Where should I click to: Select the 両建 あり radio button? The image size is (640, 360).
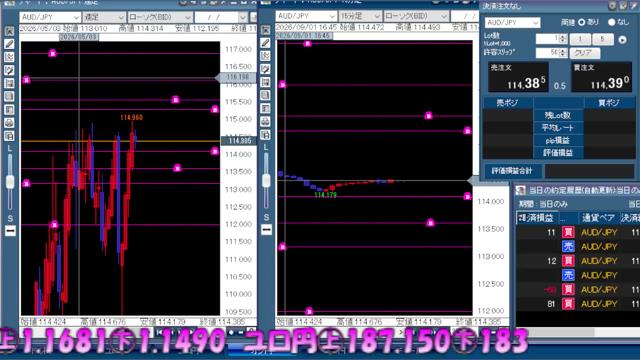pos(582,22)
